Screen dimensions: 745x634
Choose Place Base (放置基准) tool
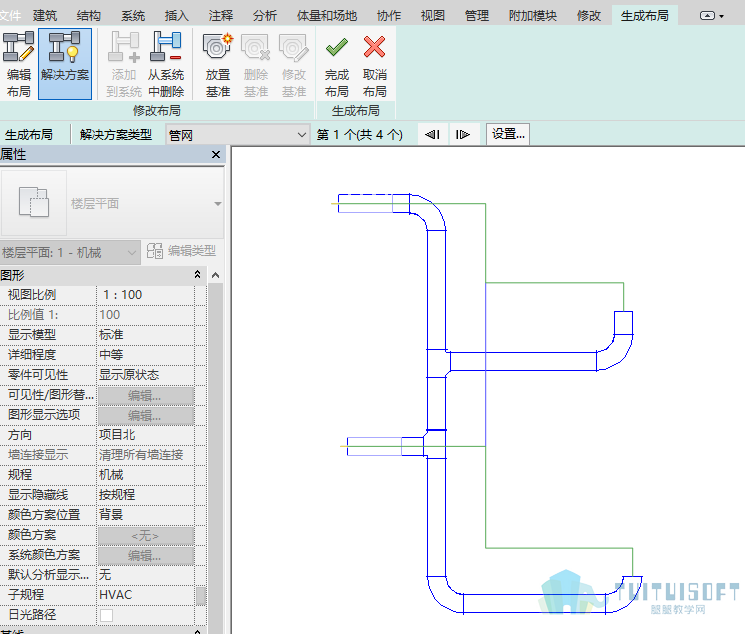pyautogui.click(x=218, y=64)
